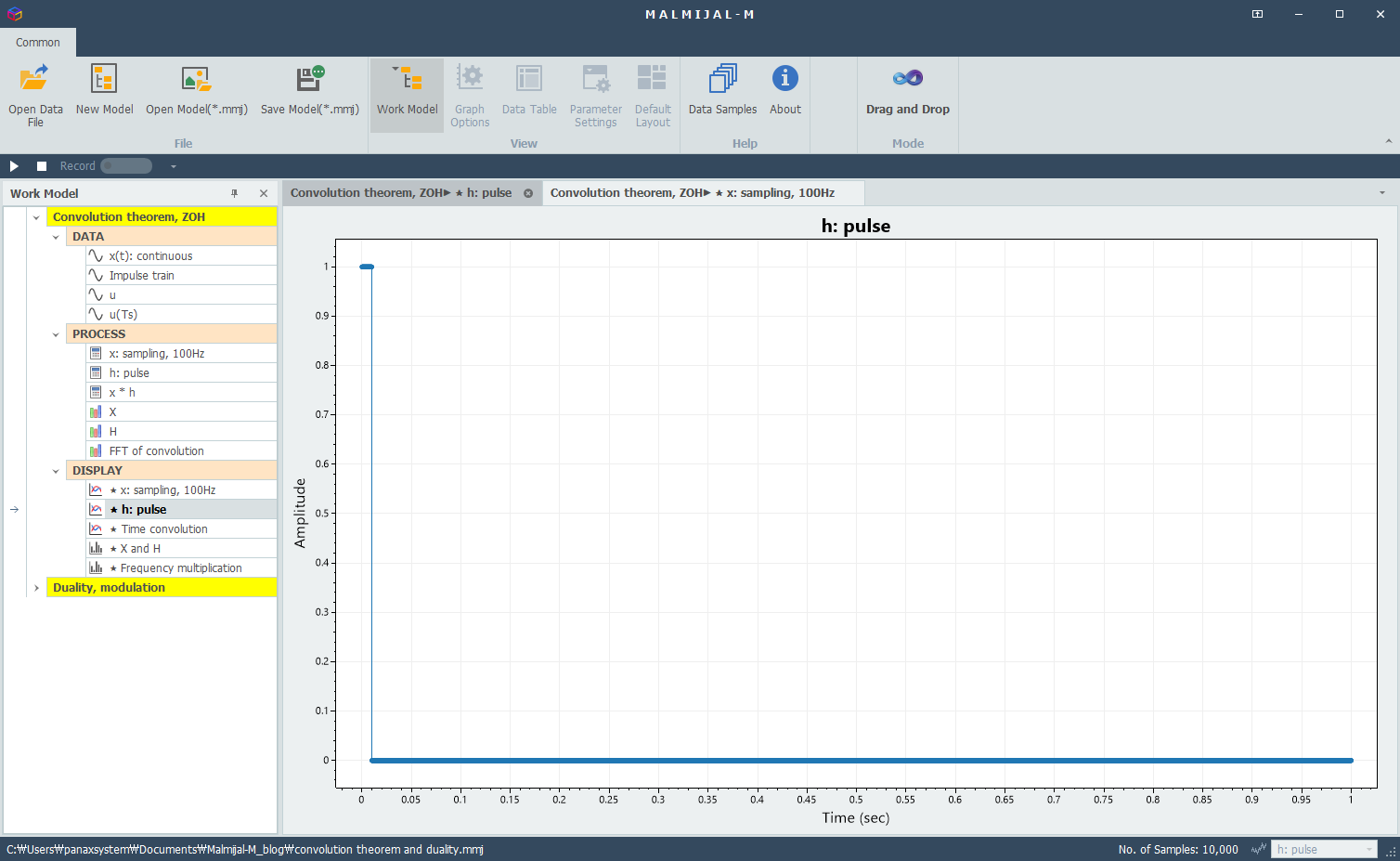Select the Common ribbon tab
This screenshot has width=1400, height=861.
(x=38, y=42)
